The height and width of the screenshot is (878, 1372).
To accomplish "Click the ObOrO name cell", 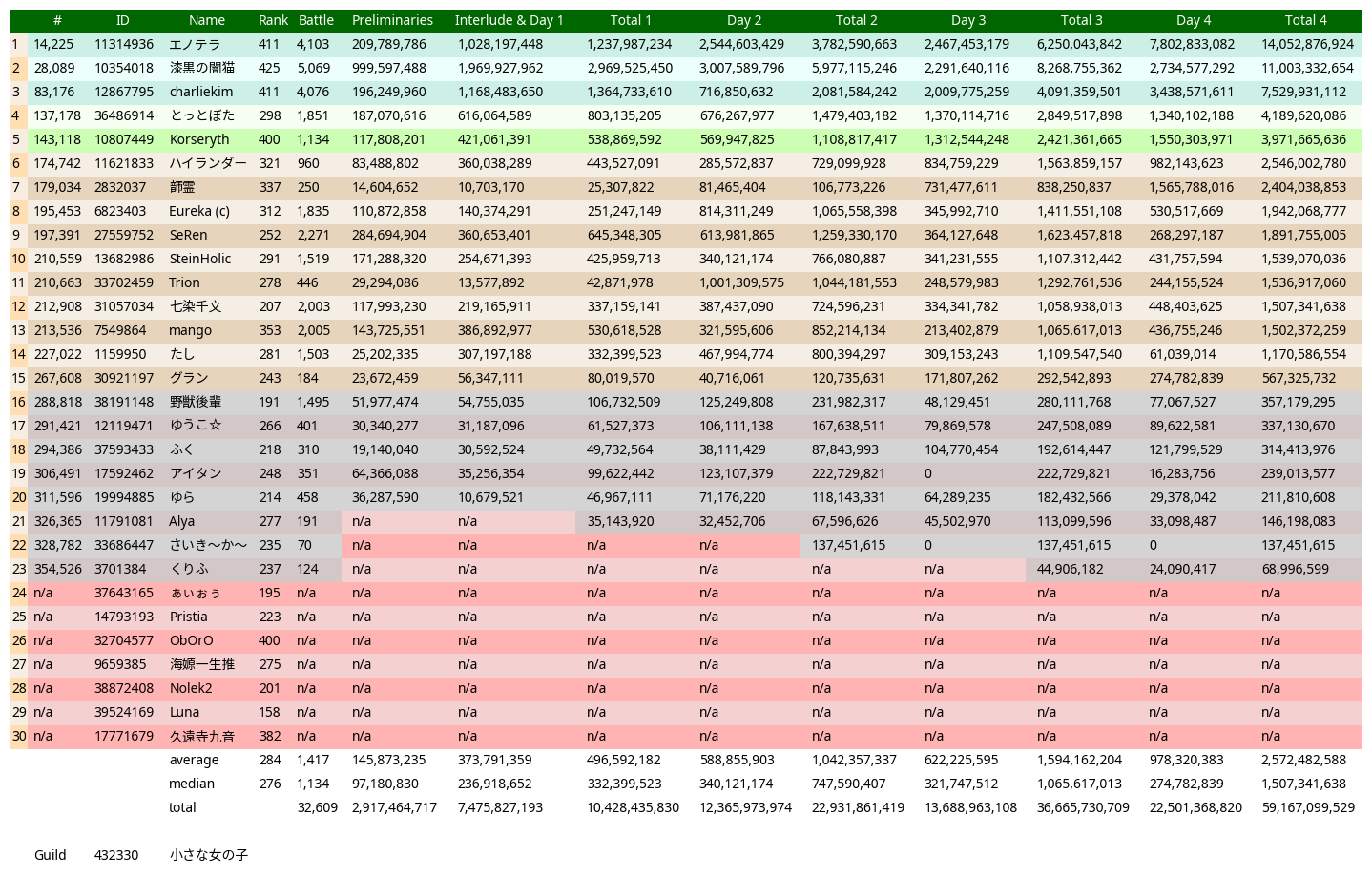I will 192,640.
